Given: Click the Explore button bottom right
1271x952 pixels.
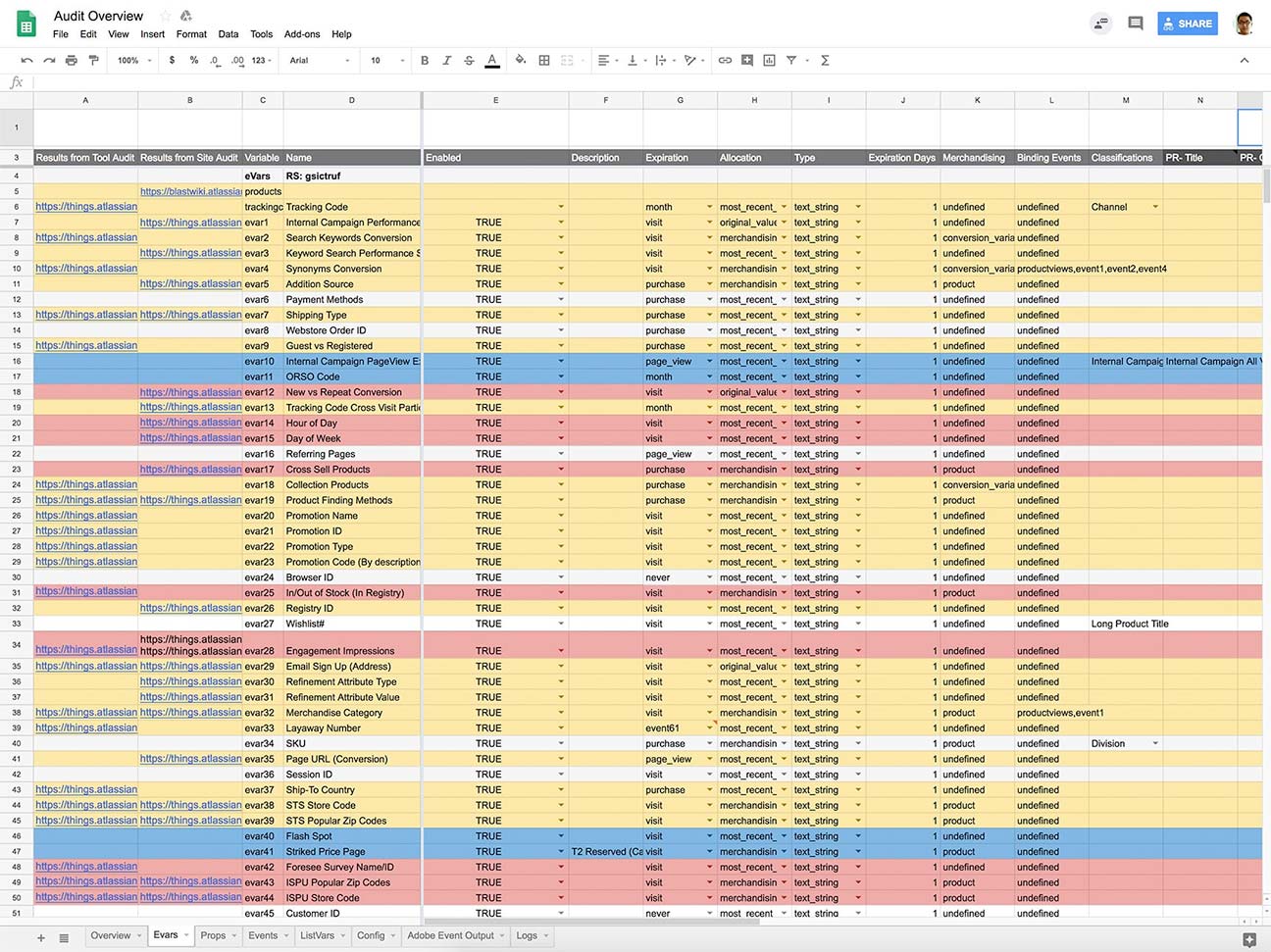Looking at the screenshot, I should click(1248, 939).
